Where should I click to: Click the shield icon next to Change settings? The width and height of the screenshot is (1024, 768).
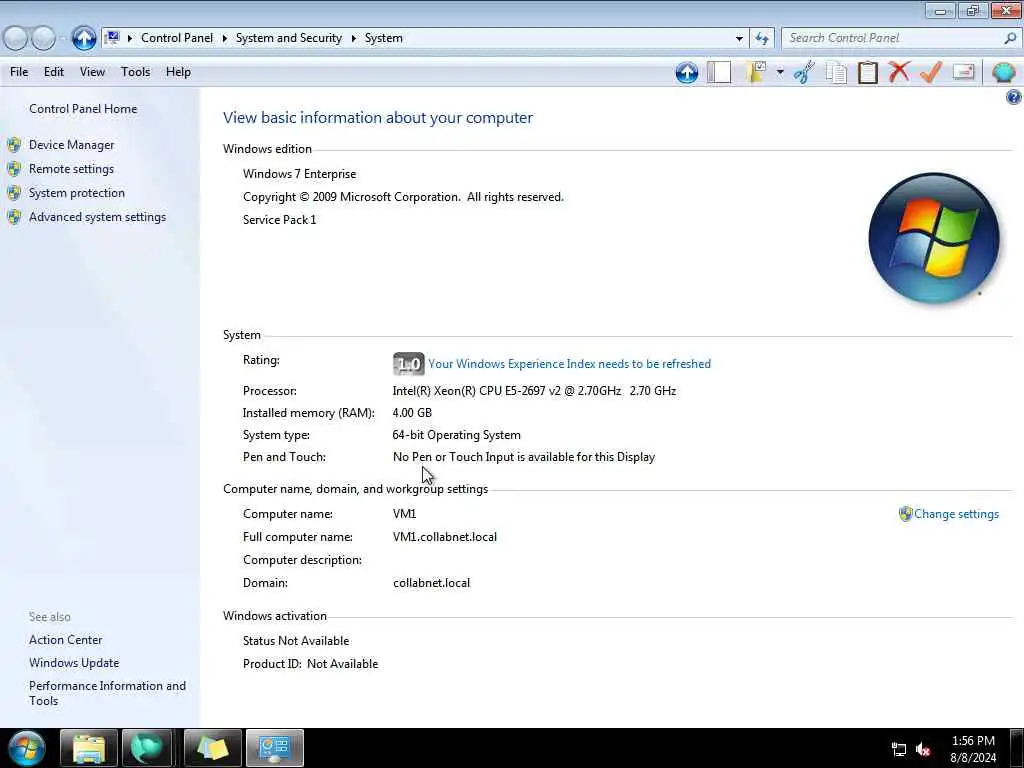click(x=905, y=514)
